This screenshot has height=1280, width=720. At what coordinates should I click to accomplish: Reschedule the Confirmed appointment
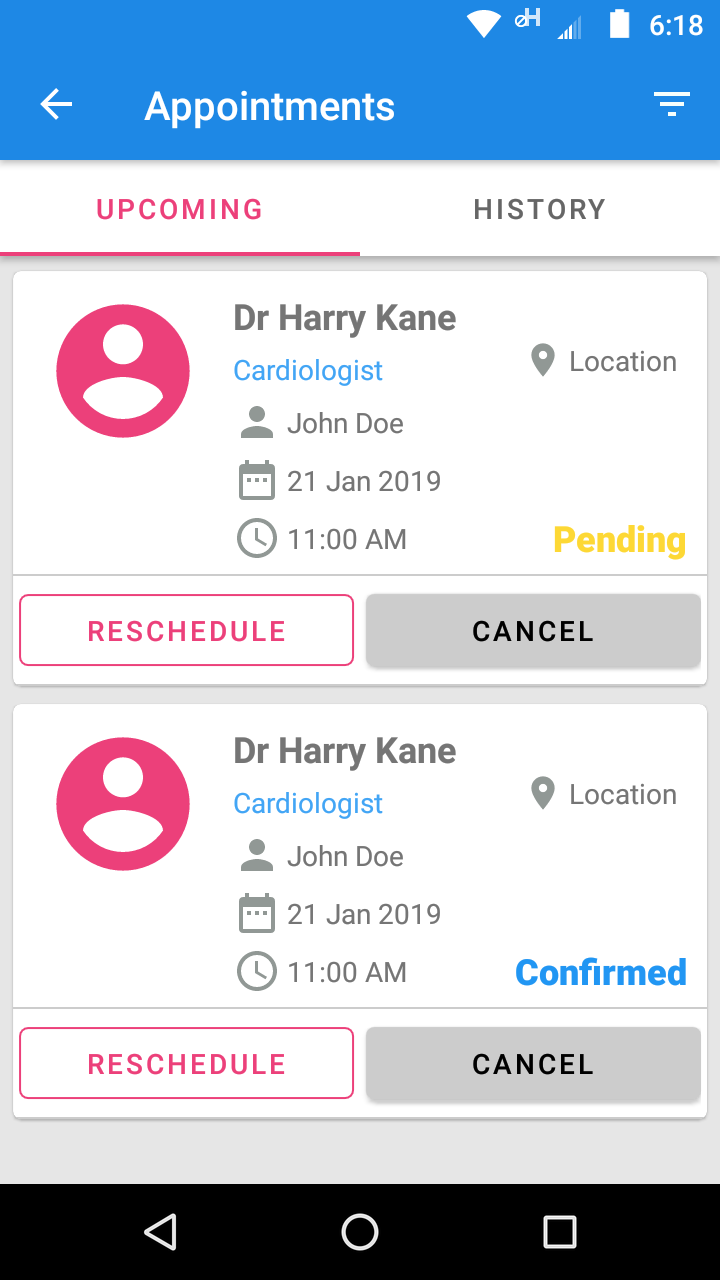pos(187,1064)
